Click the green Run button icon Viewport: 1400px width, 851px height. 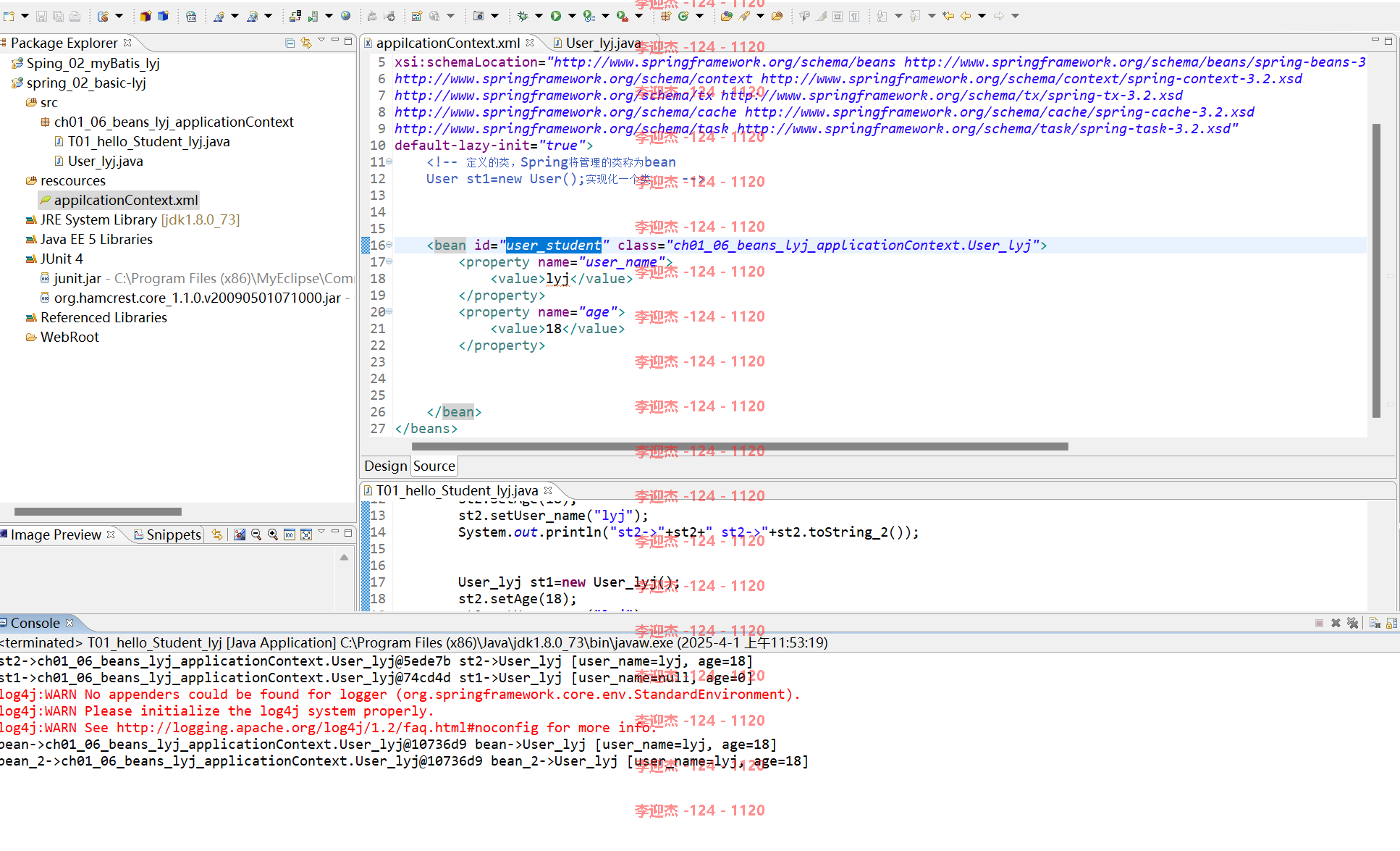(555, 16)
